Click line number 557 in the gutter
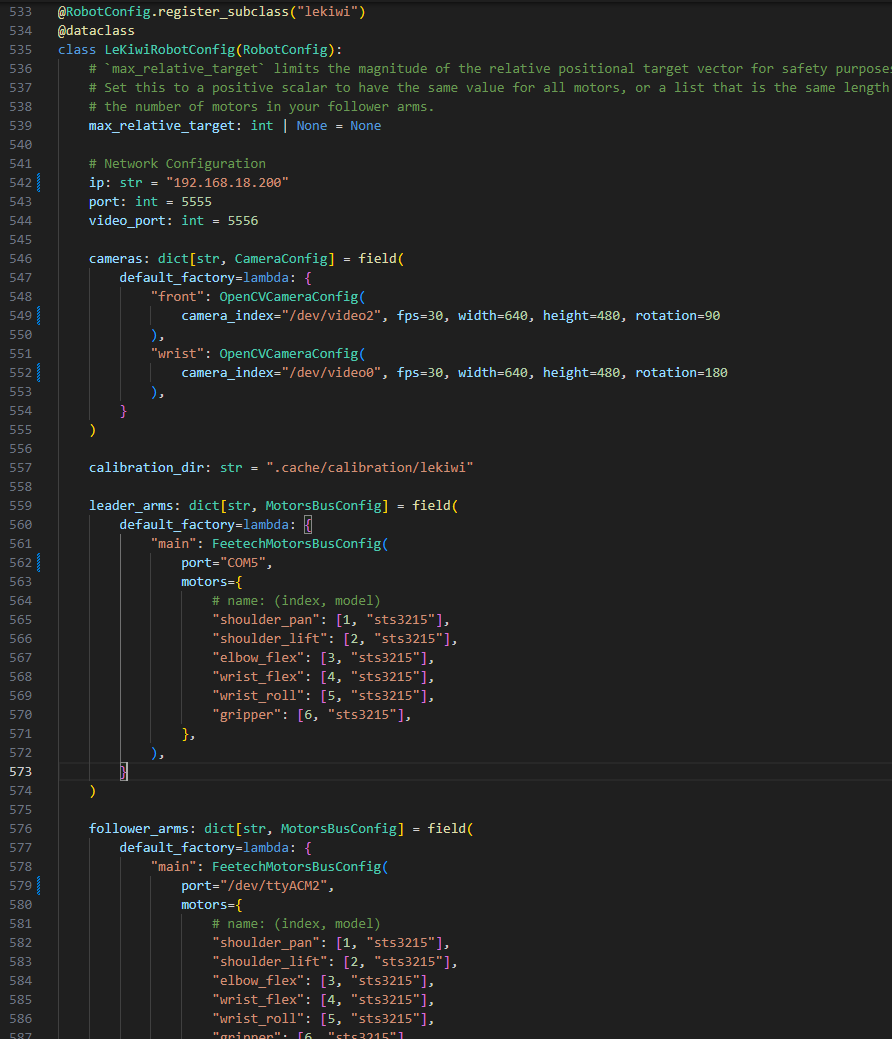The image size is (892, 1039). pos(21,468)
